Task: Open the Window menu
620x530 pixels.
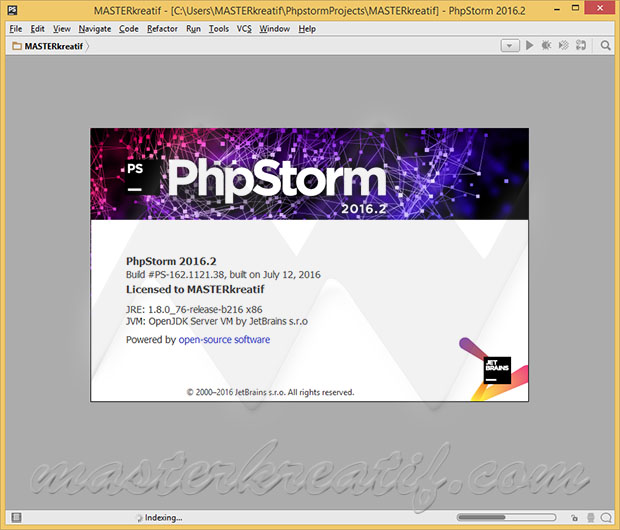Action: point(274,28)
